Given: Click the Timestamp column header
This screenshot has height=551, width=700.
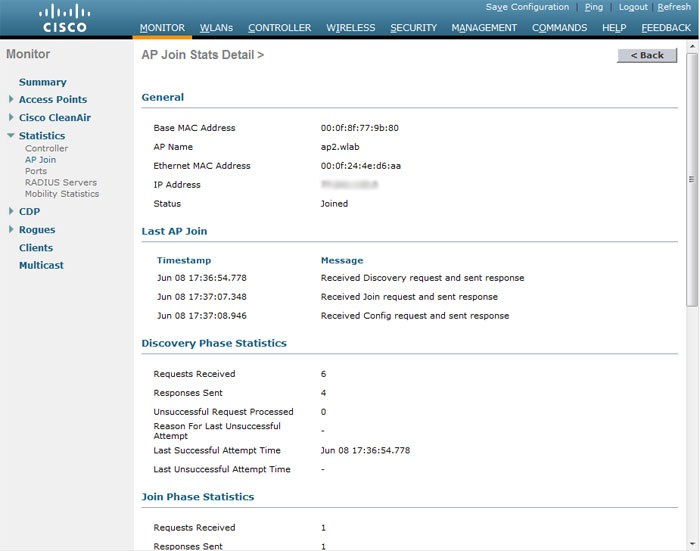Looking at the screenshot, I should point(183,260).
